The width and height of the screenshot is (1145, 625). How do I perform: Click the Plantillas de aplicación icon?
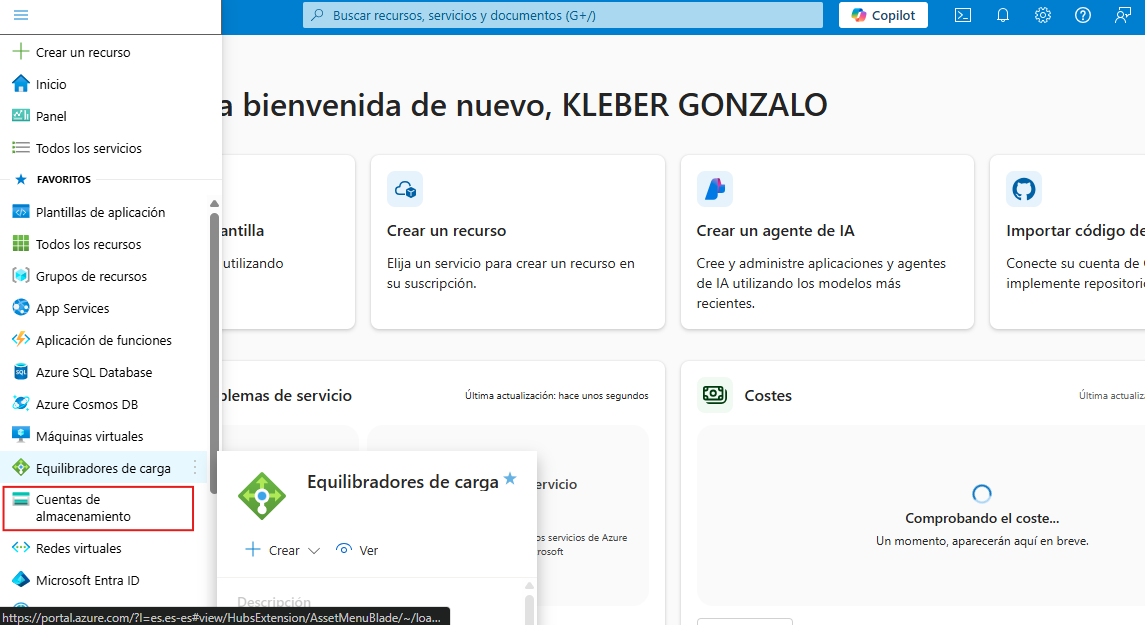click(x=21, y=212)
